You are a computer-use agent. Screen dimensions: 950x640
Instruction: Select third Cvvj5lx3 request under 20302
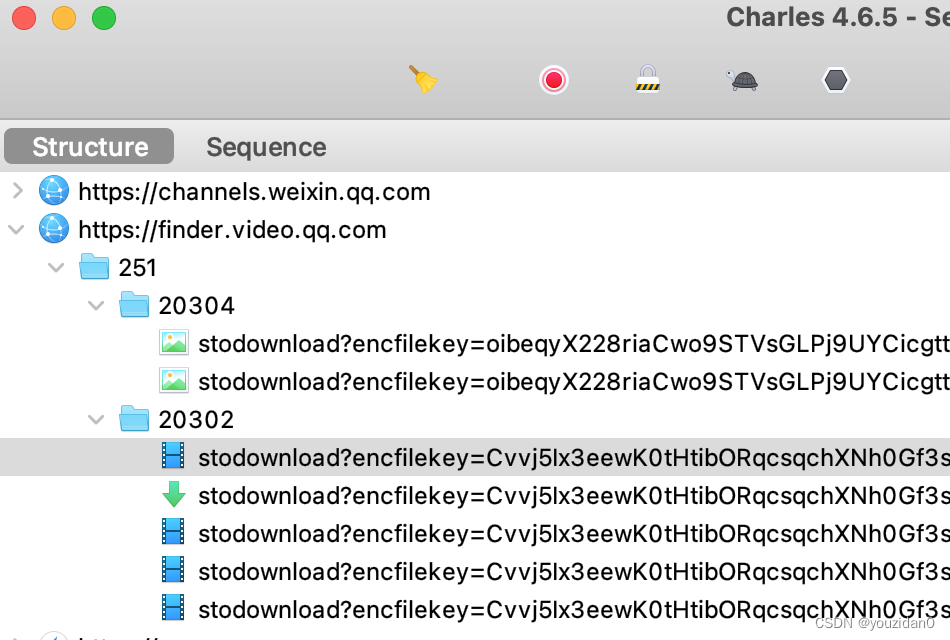click(574, 534)
